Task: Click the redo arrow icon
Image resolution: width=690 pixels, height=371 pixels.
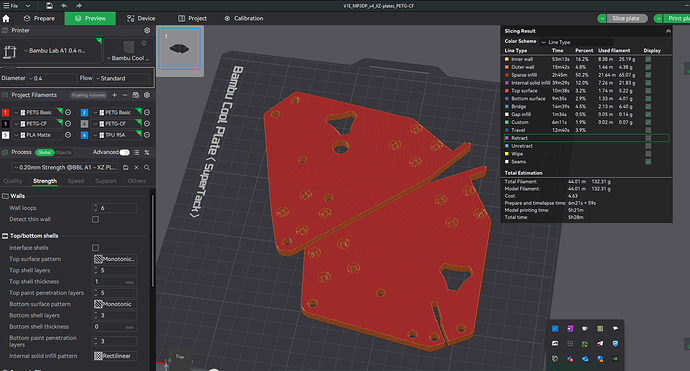Action: pyautogui.click(x=79, y=6)
